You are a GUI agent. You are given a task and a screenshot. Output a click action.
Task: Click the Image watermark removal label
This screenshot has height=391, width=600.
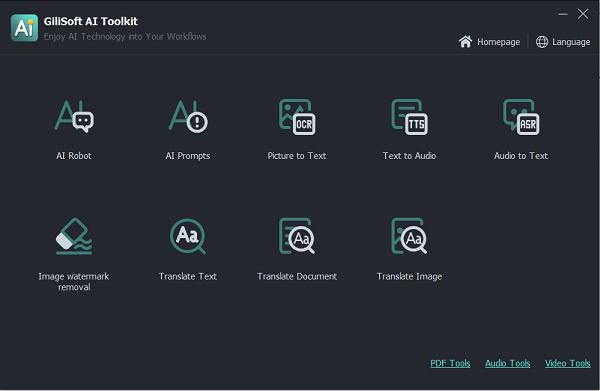74,282
